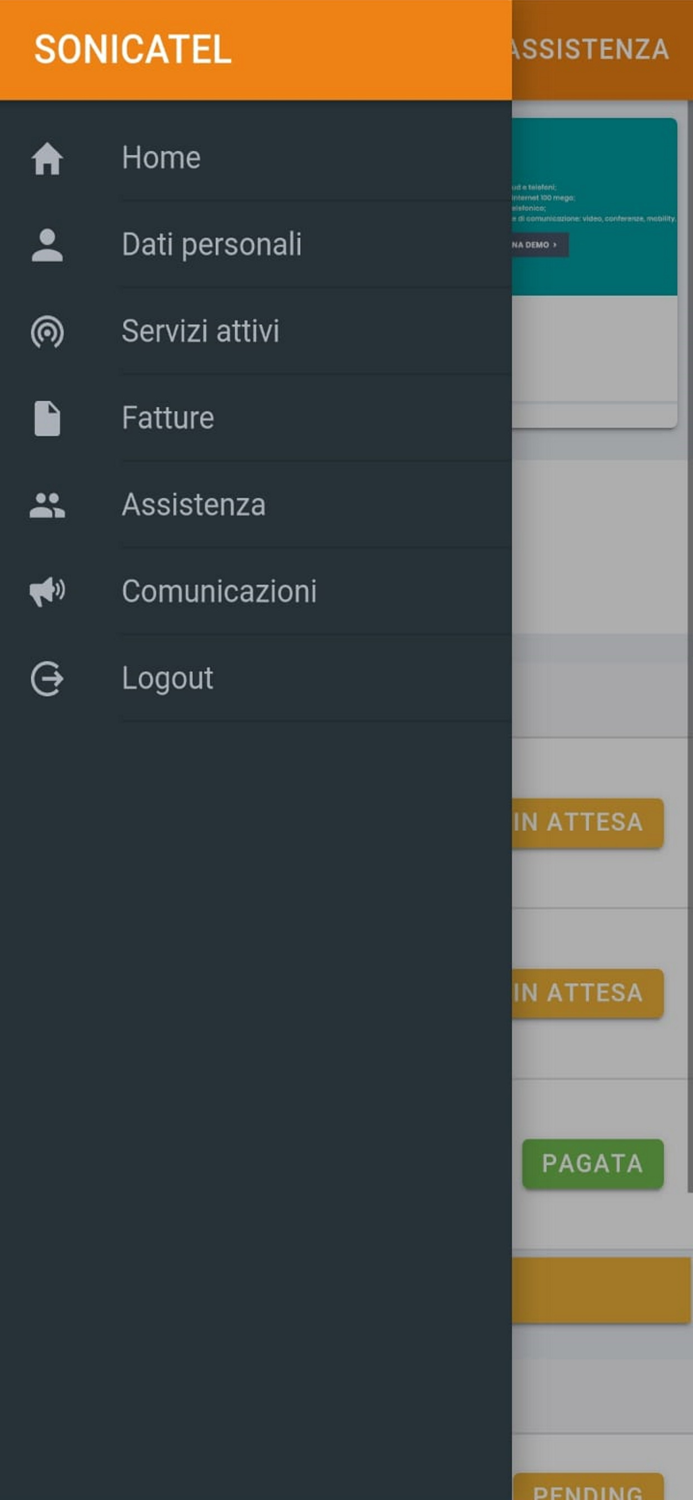Click the Home house icon
The height and width of the screenshot is (1500, 693).
pyautogui.click(x=47, y=158)
